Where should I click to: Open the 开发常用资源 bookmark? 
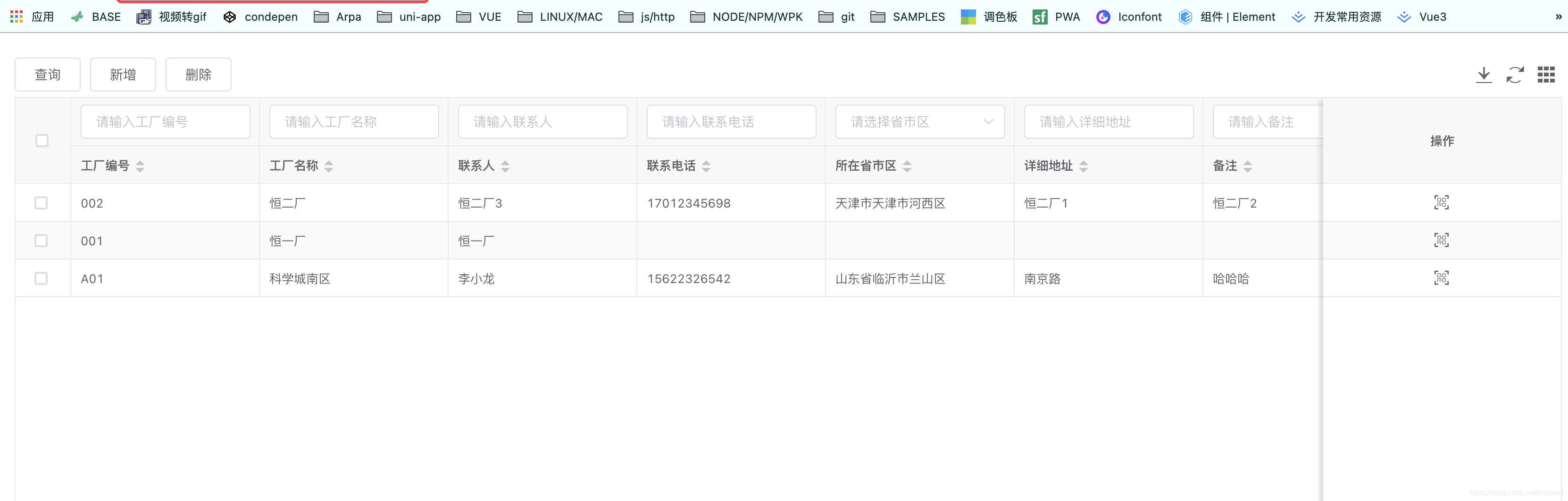coord(1337,17)
